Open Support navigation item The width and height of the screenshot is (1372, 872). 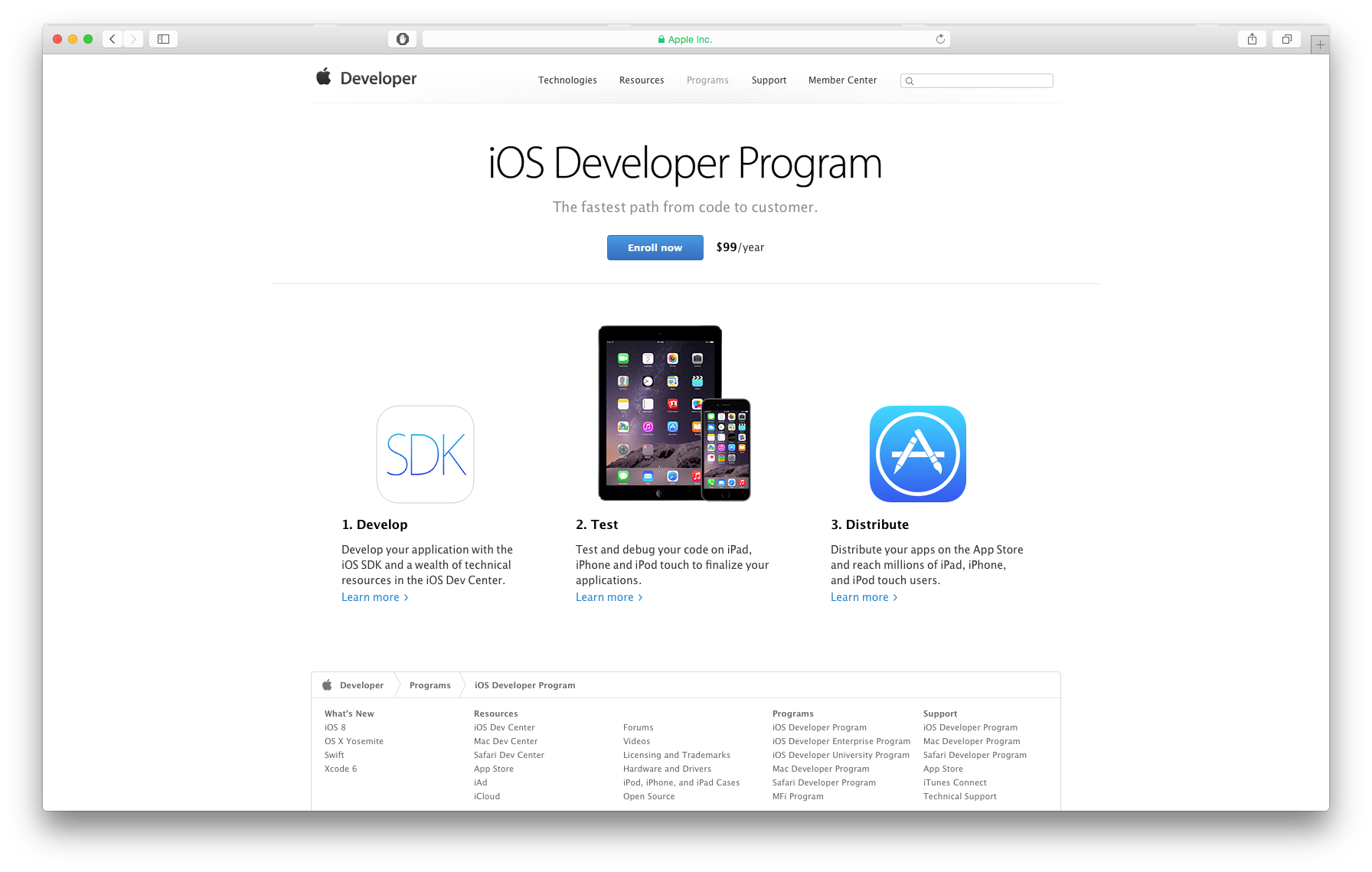(x=769, y=80)
